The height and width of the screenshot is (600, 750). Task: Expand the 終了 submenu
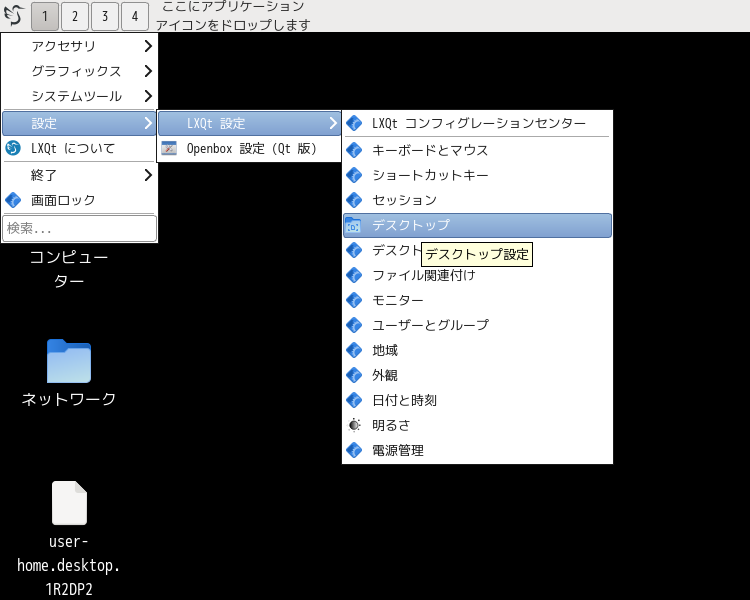pos(79,175)
